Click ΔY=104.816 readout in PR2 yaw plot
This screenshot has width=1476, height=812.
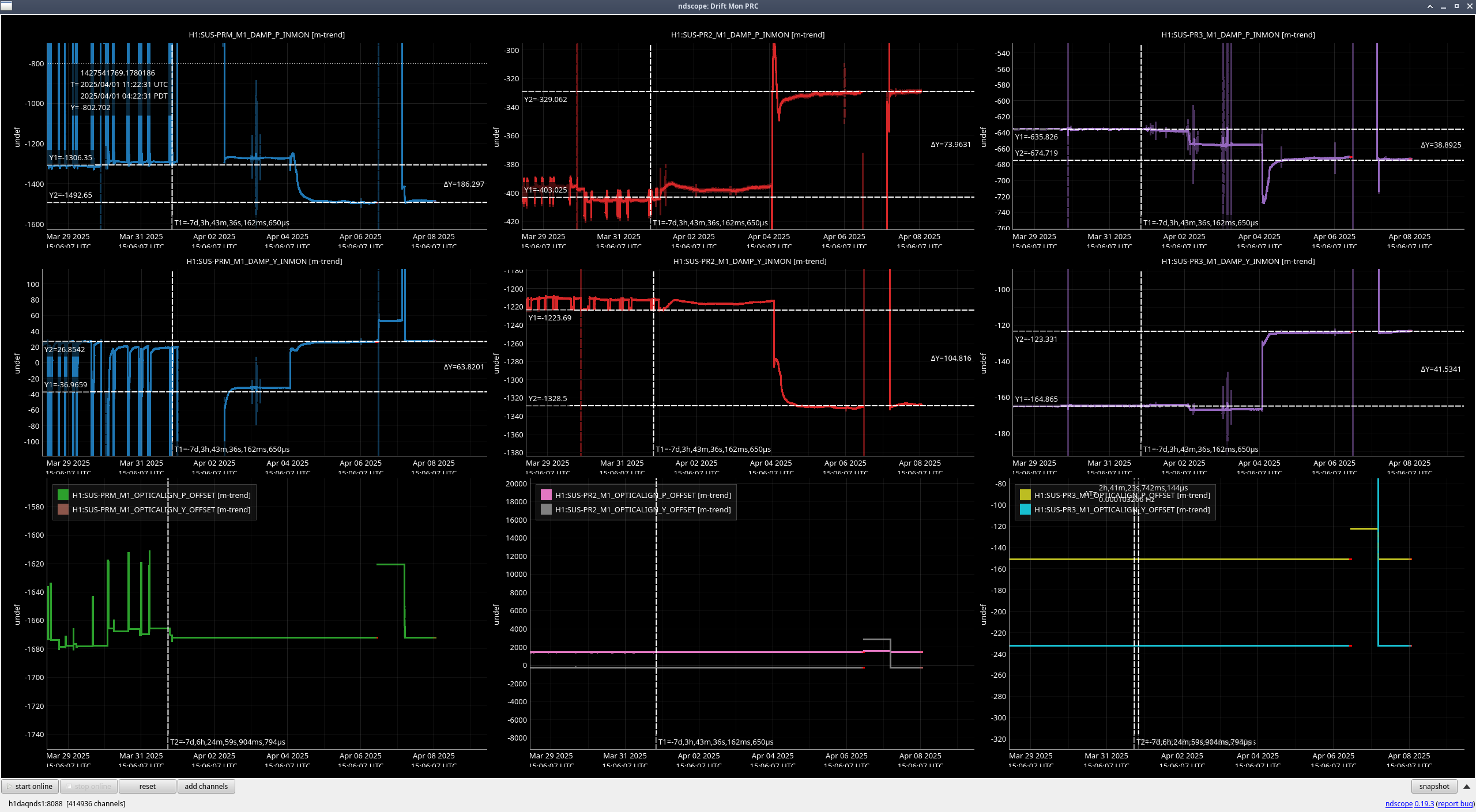coord(951,358)
